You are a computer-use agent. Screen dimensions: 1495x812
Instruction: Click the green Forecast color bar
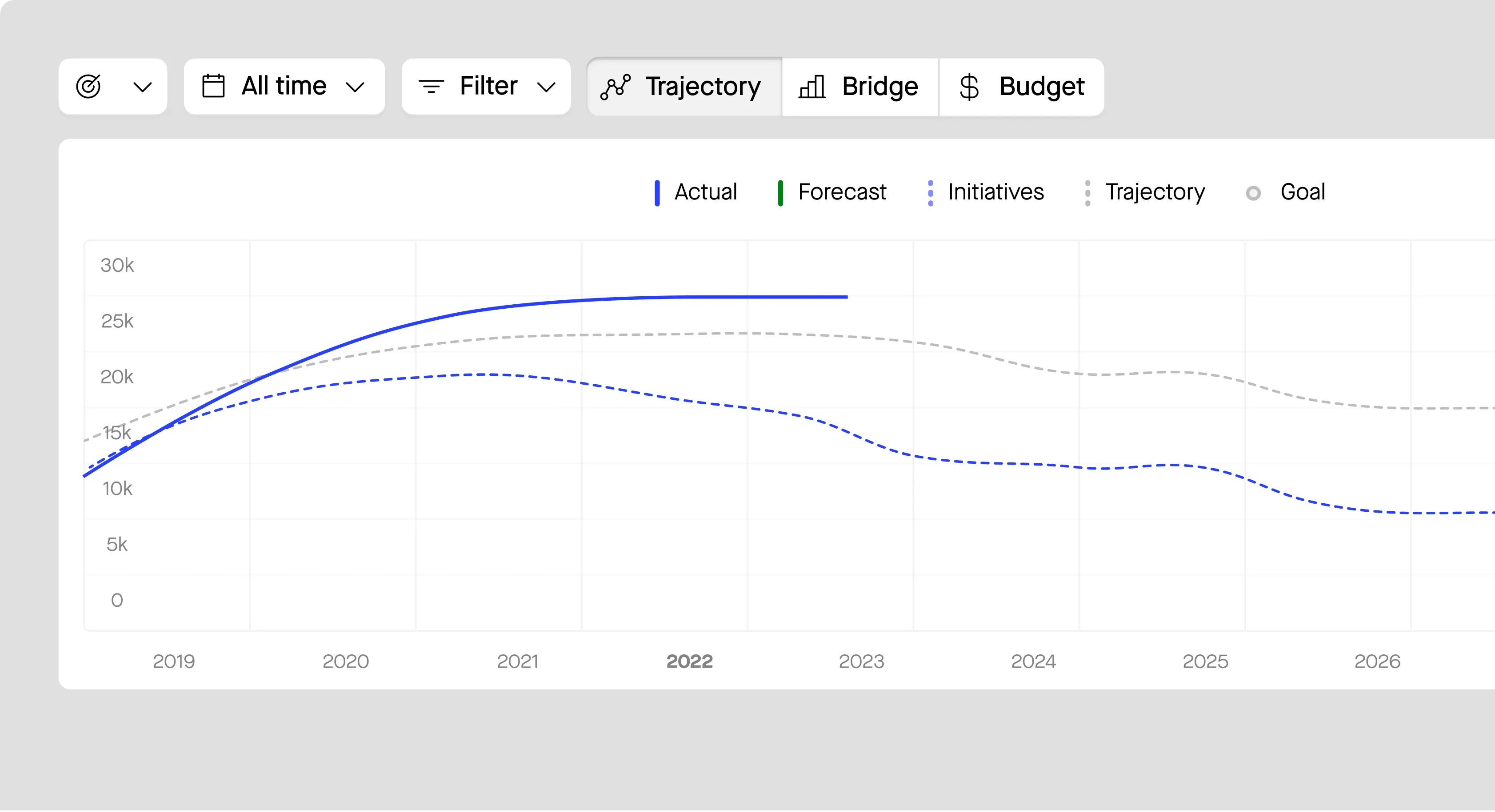(780, 192)
